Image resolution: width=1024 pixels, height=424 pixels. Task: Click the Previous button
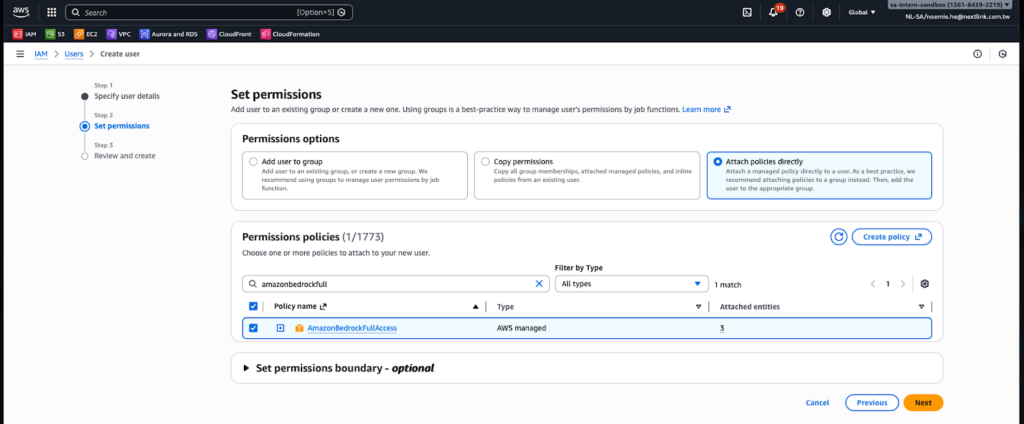click(872, 402)
